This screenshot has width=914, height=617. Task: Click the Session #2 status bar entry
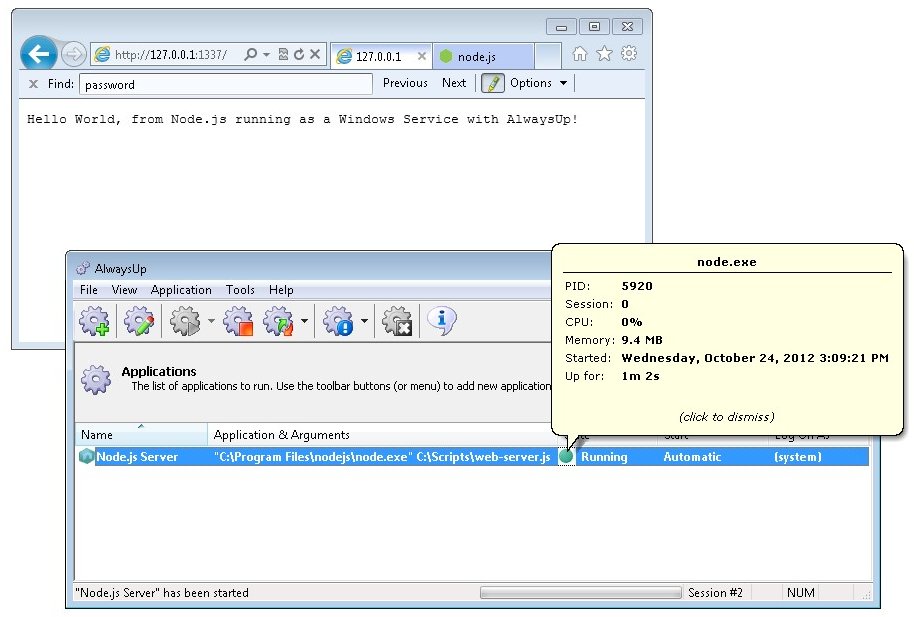click(x=715, y=593)
